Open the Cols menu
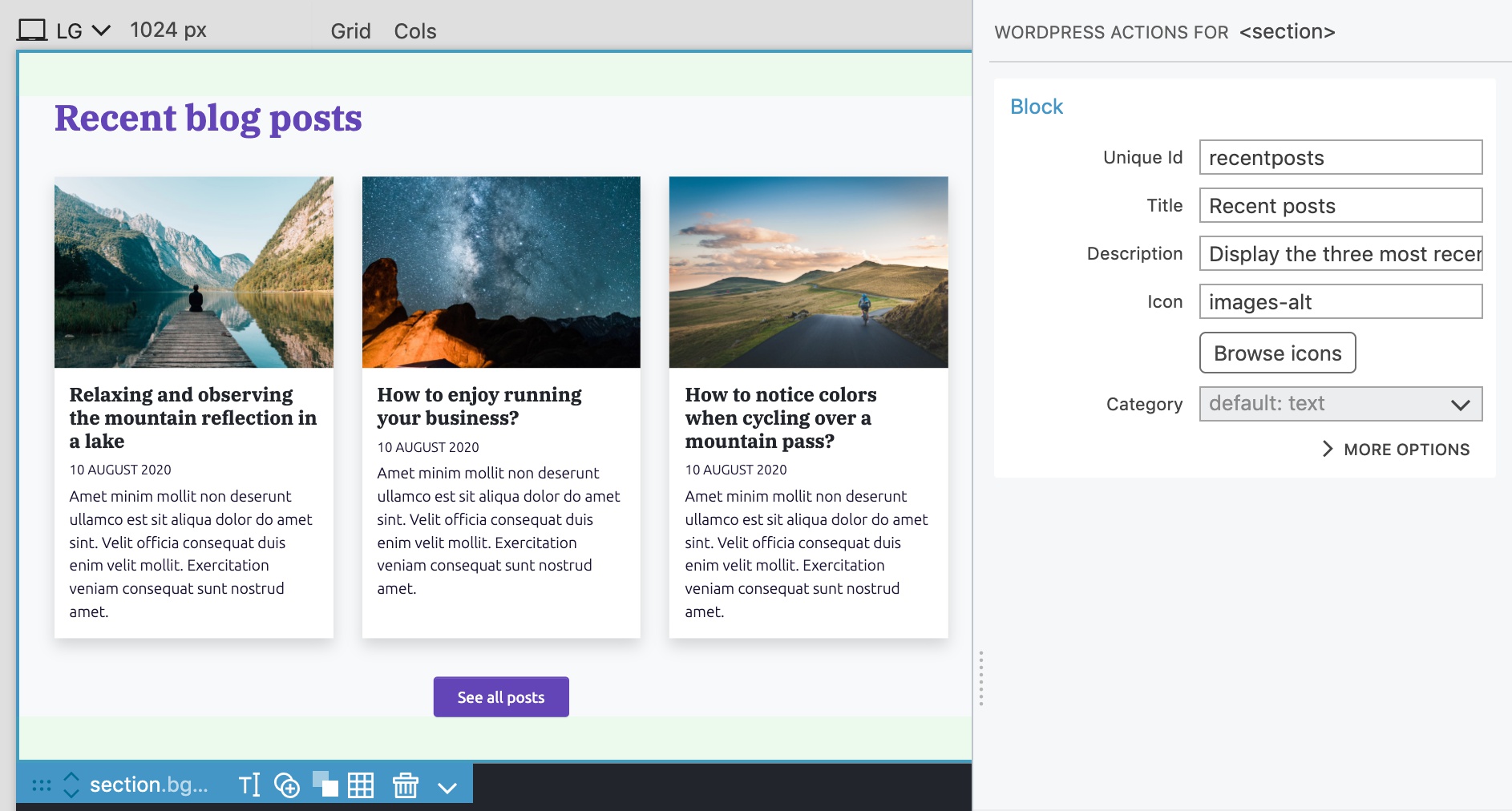The image size is (1512, 811). tap(415, 31)
